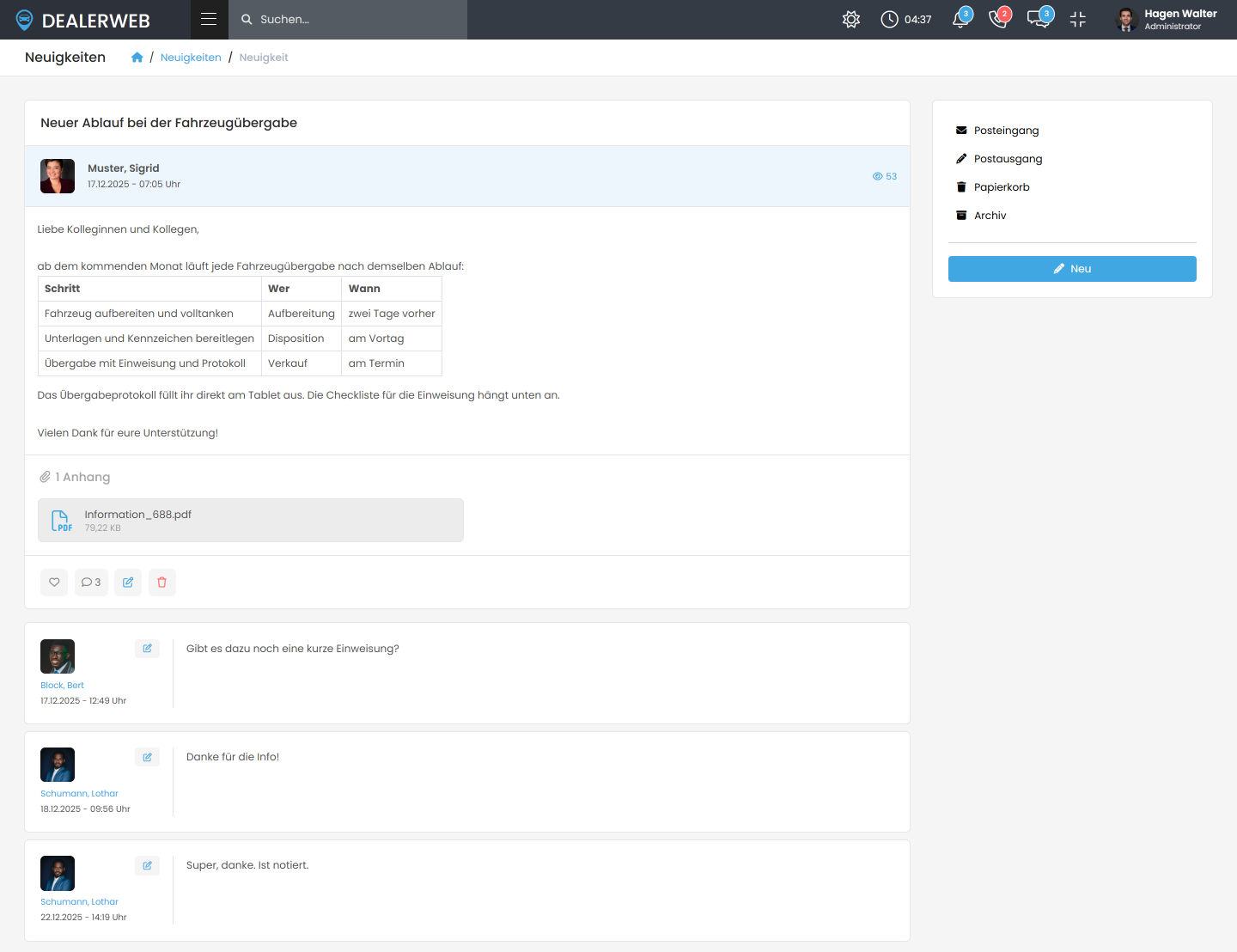This screenshot has height=952, width=1237.
Task: Open Hagen Walter user menu
Action: coord(1167,19)
